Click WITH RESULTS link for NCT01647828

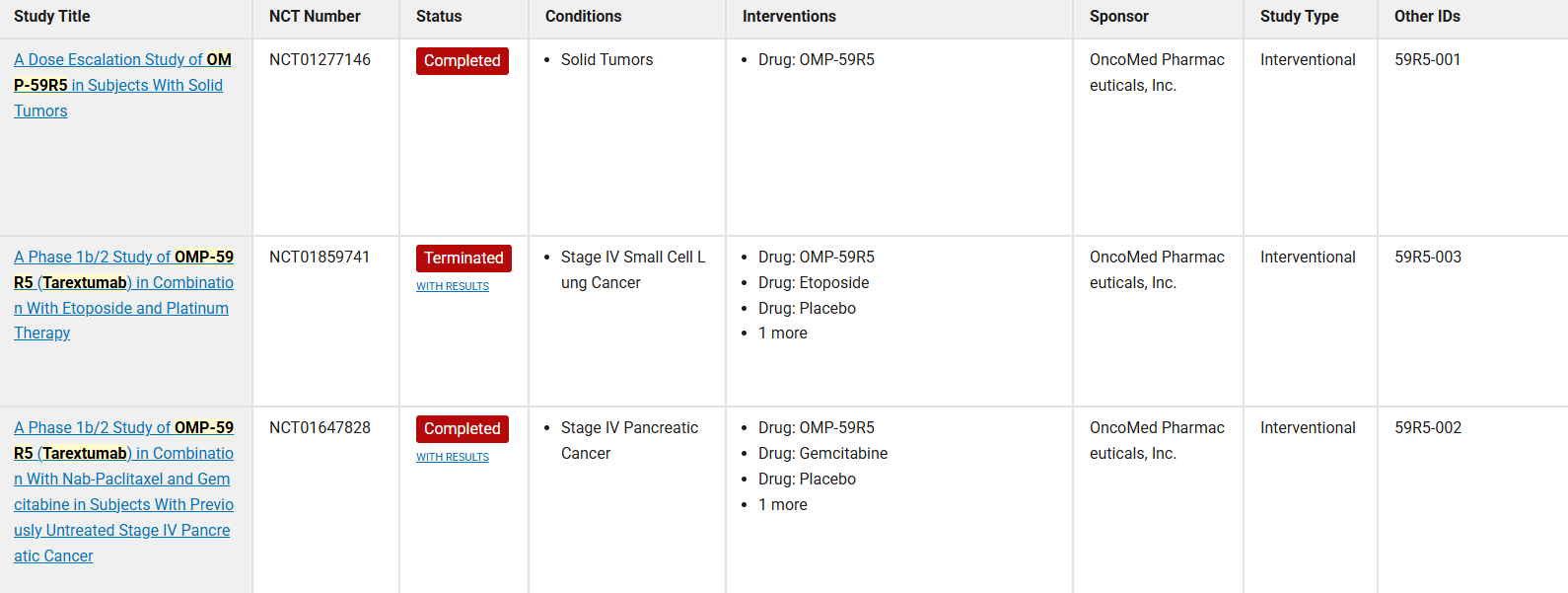point(453,457)
